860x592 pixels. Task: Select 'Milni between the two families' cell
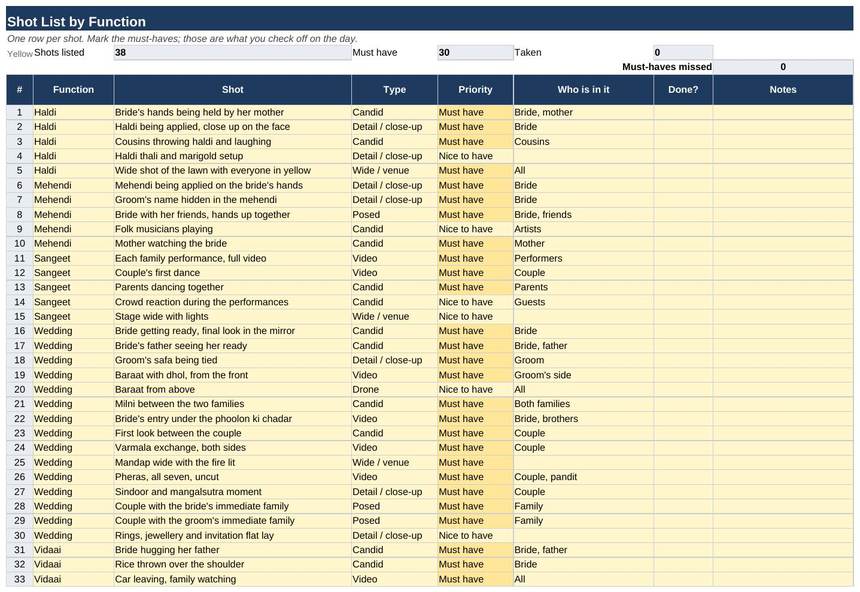coord(233,404)
